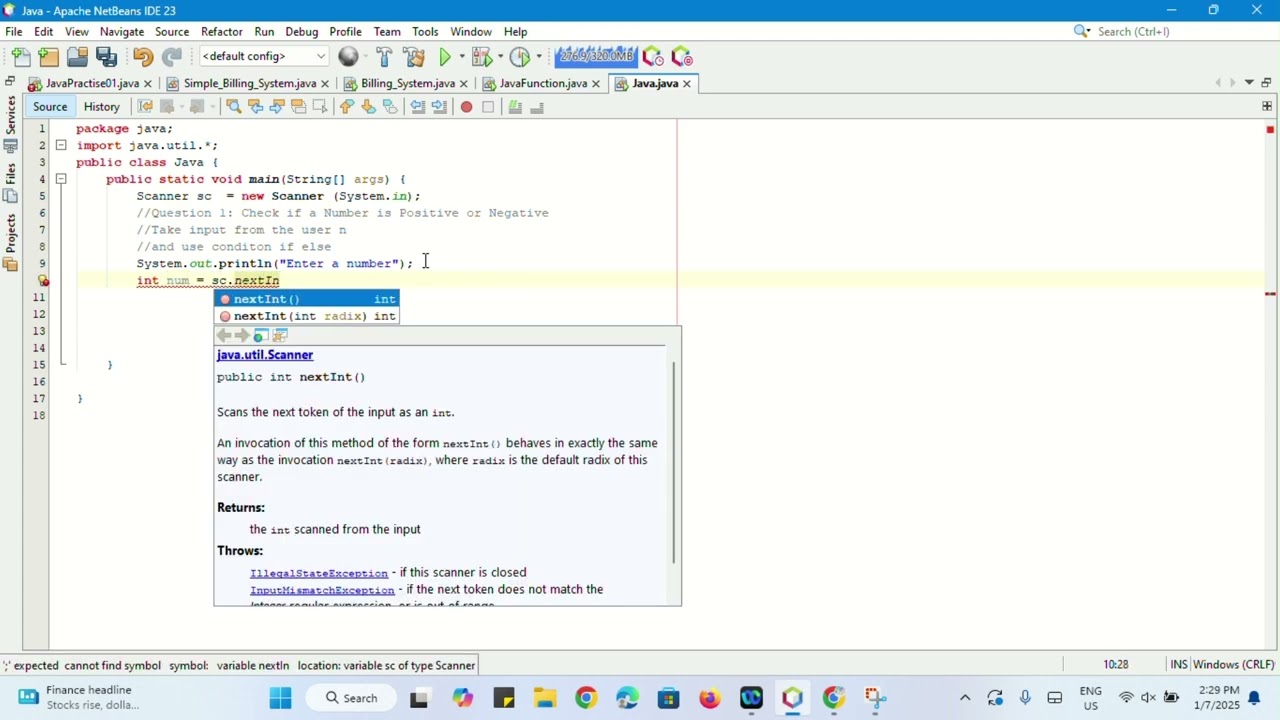Click the memory usage bar 276.9/320.0MB
1280x720 pixels.
pyautogui.click(x=596, y=56)
